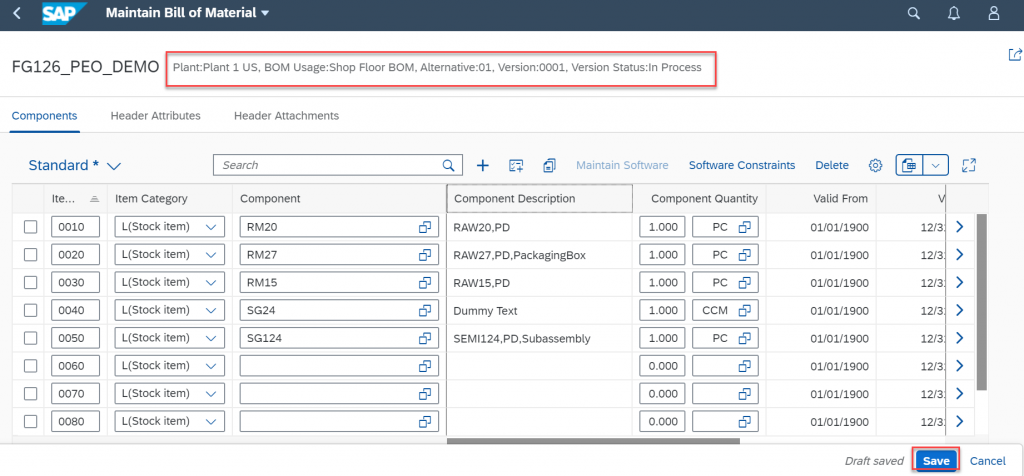Select the checkbox for item 0010

click(x=30, y=227)
